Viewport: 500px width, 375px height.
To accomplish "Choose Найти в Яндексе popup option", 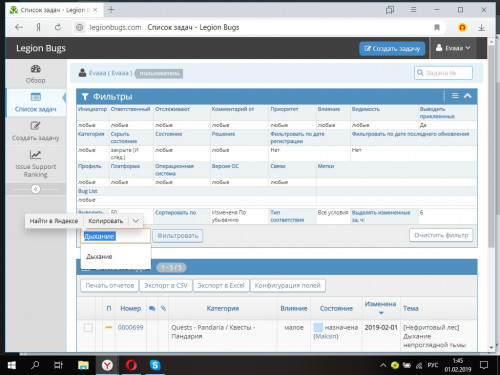I will (x=54, y=221).
